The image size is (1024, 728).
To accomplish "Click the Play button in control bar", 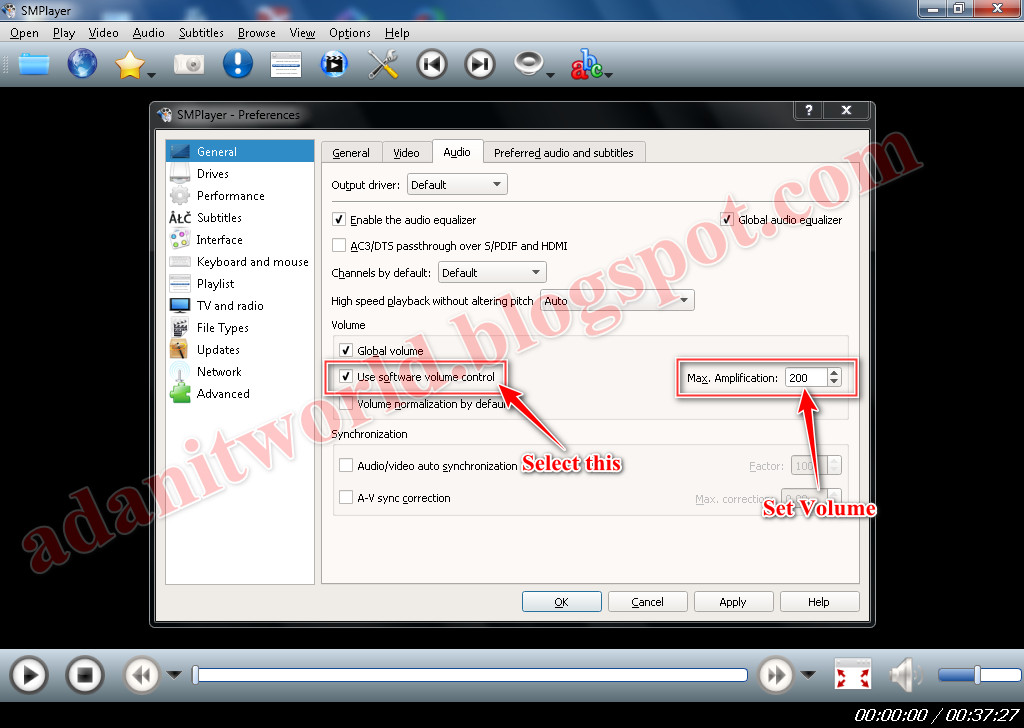I will click(x=28, y=675).
